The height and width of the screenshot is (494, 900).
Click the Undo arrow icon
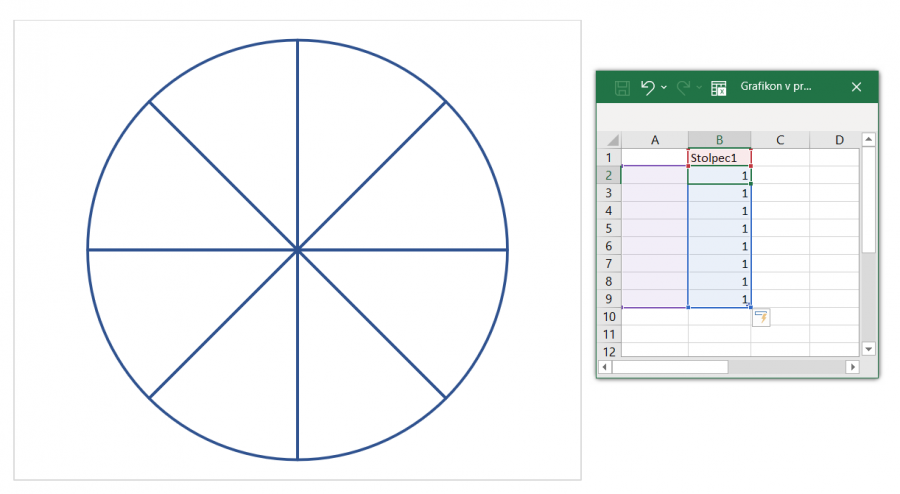pos(648,87)
